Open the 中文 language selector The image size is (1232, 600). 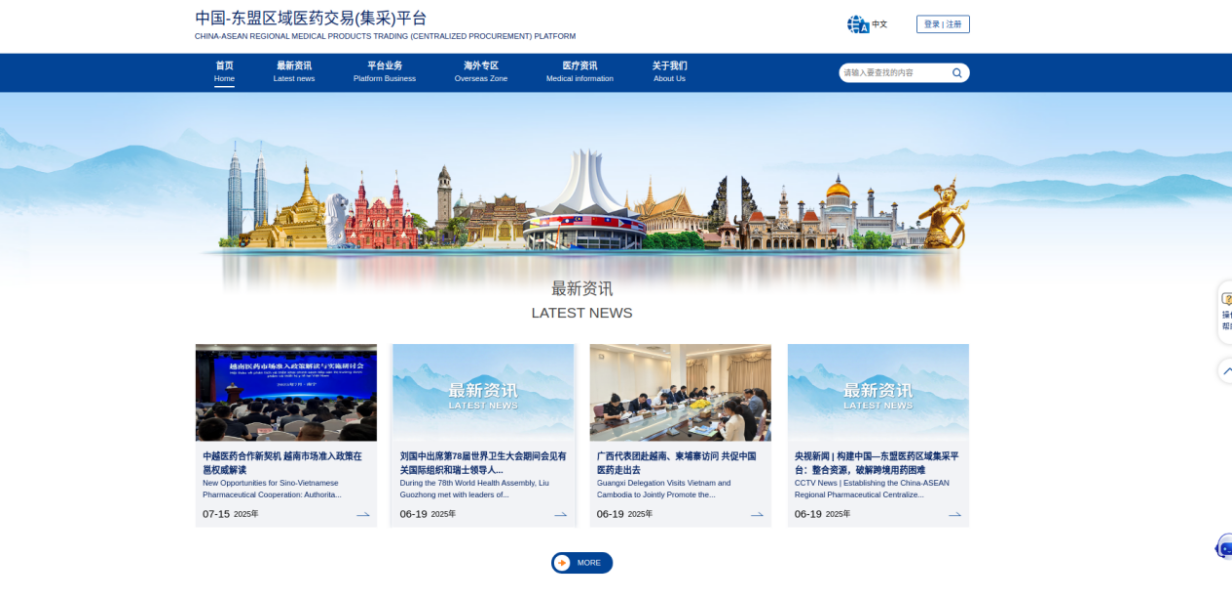coord(879,24)
